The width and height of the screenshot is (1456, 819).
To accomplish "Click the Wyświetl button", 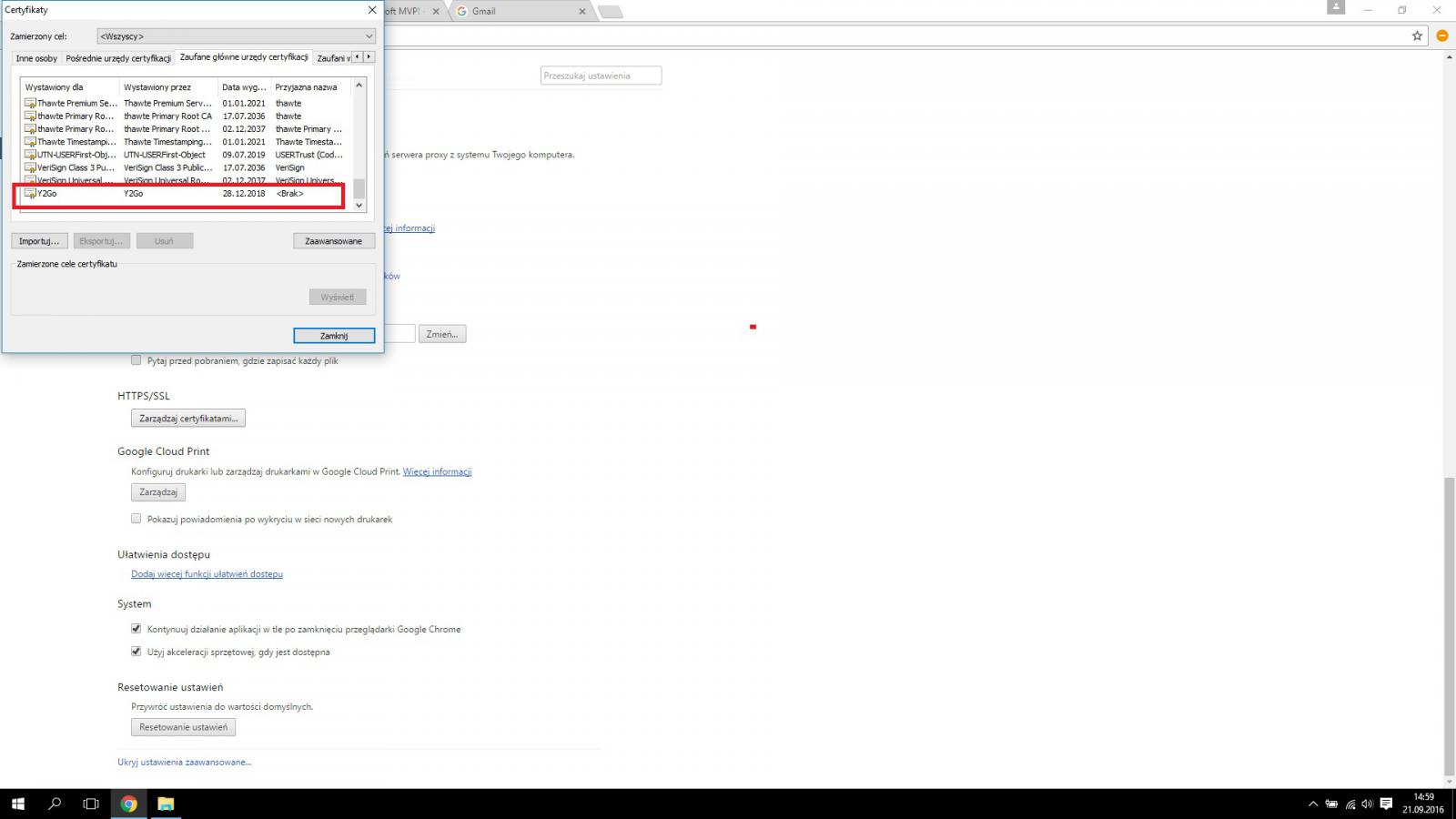I will tap(338, 298).
